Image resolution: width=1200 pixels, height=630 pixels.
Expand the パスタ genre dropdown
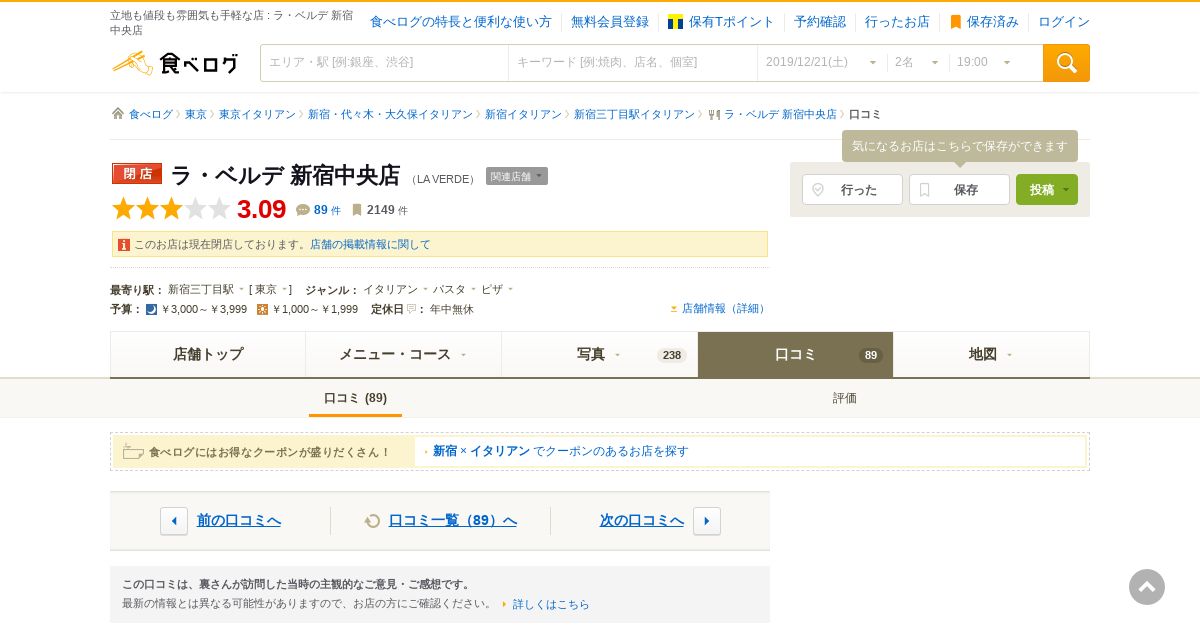473,289
